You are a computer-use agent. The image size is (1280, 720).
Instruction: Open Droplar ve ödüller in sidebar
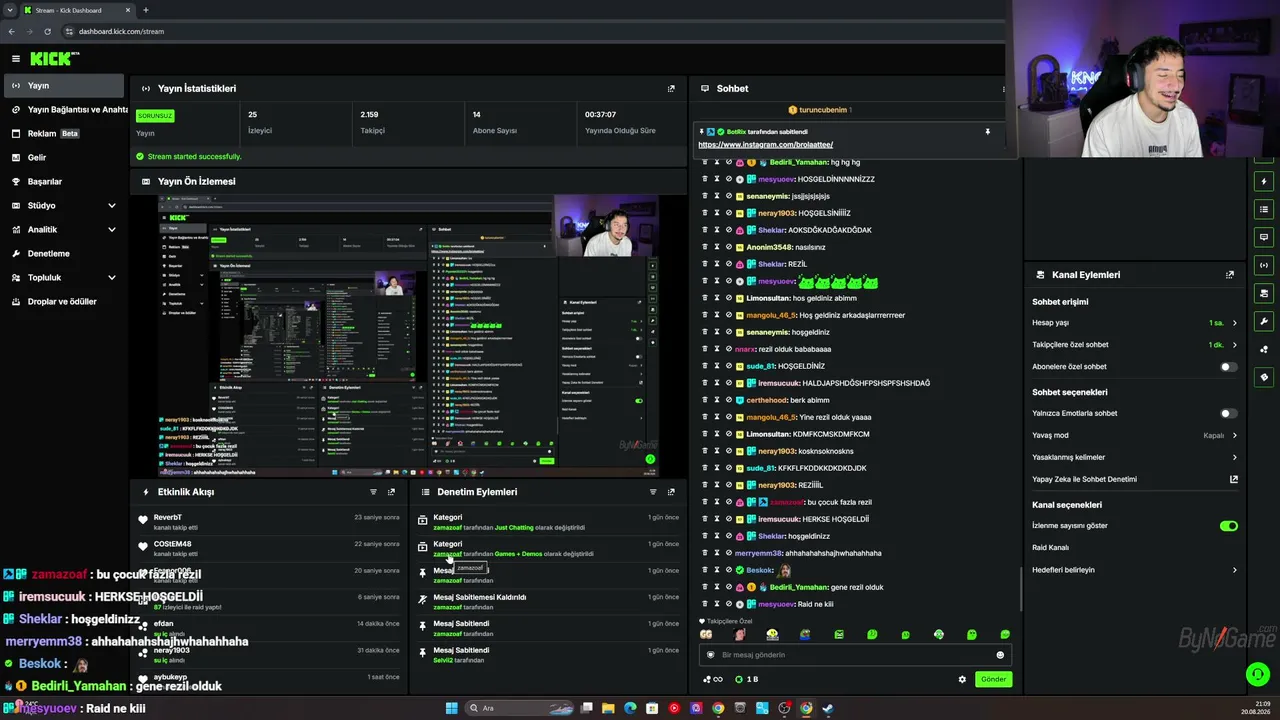click(x=65, y=301)
